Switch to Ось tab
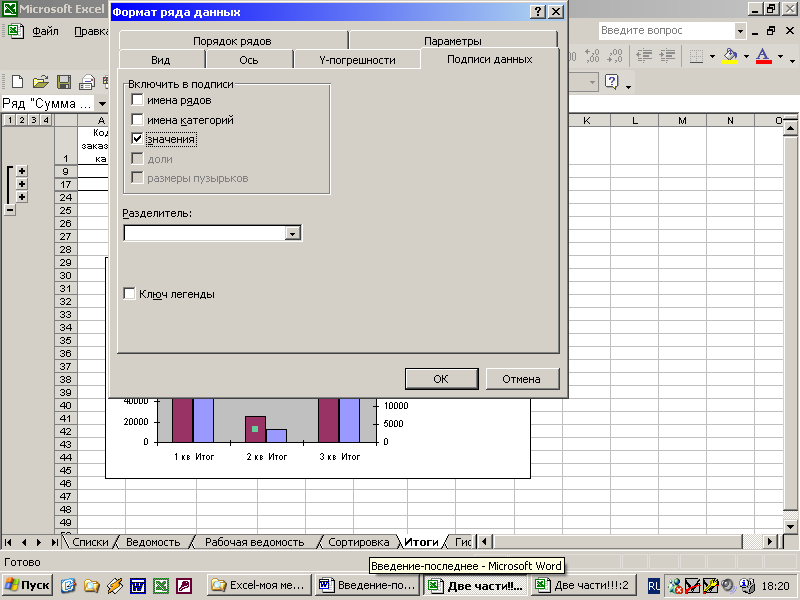The height and width of the screenshot is (600, 800). click(249, 60)
